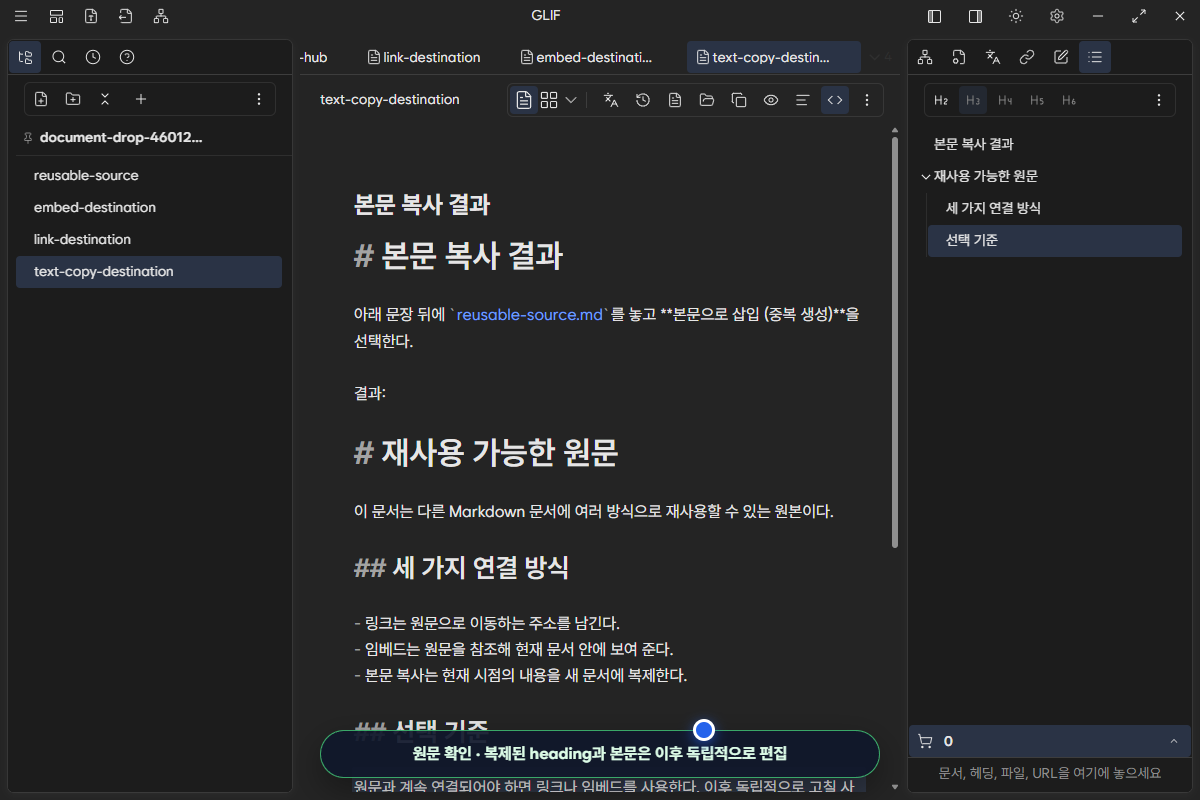Collapse outline item 재사용 가능한 원문

coord(925,176)
